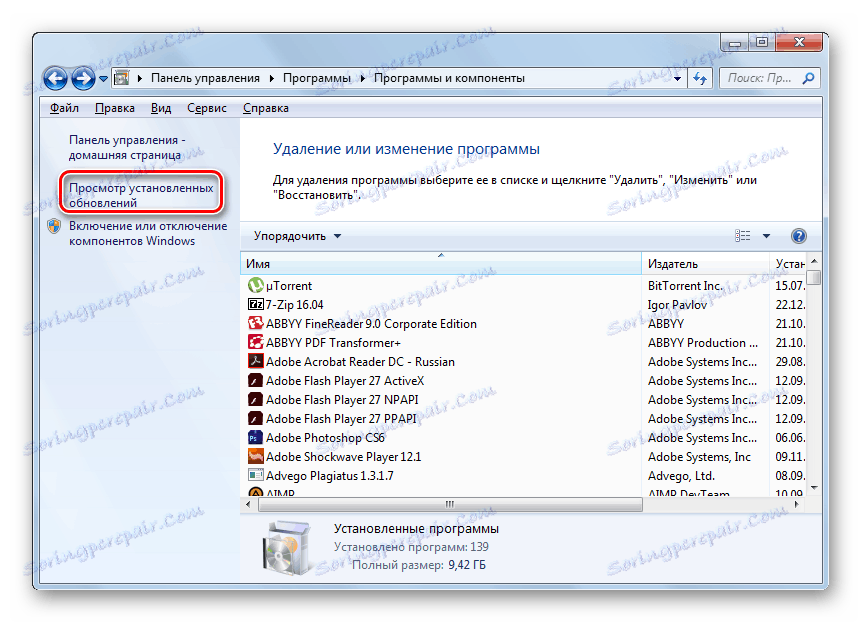Screen dimensions: 862x623
Task: Click publisher Igor Pavlov
Action: (677, 305)
